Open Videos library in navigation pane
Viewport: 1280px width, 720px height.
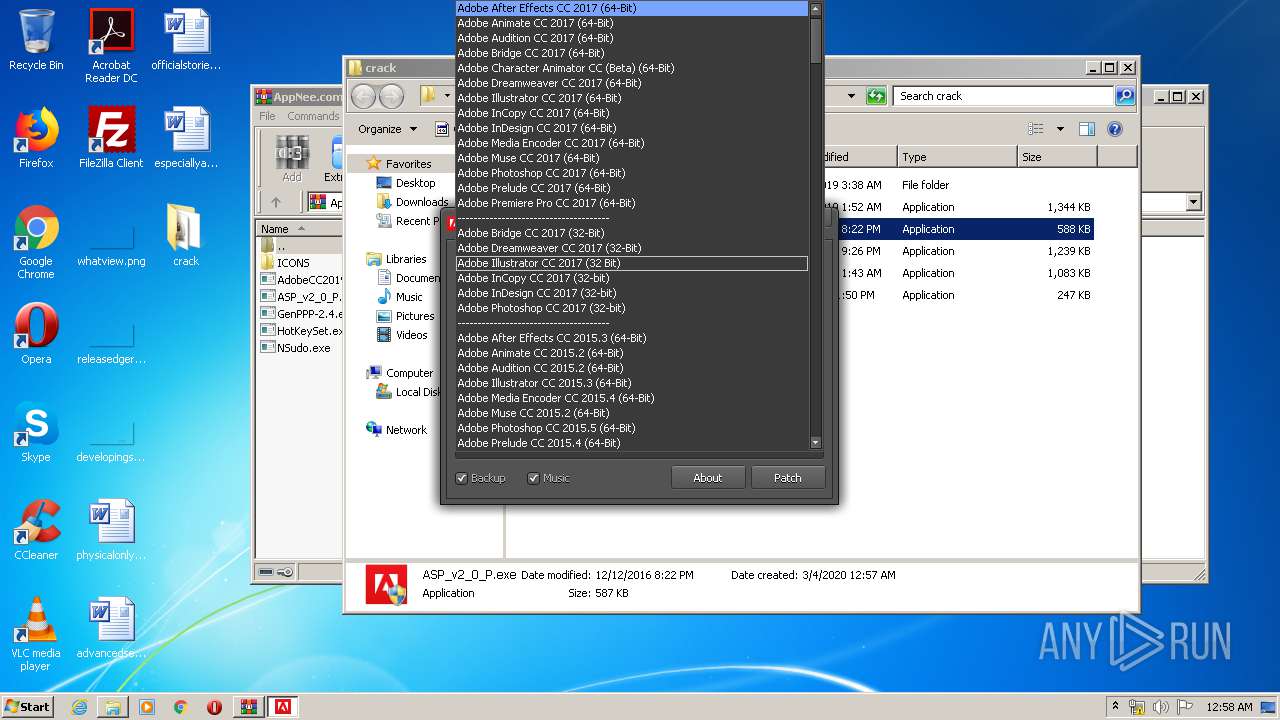coord(412,335)
